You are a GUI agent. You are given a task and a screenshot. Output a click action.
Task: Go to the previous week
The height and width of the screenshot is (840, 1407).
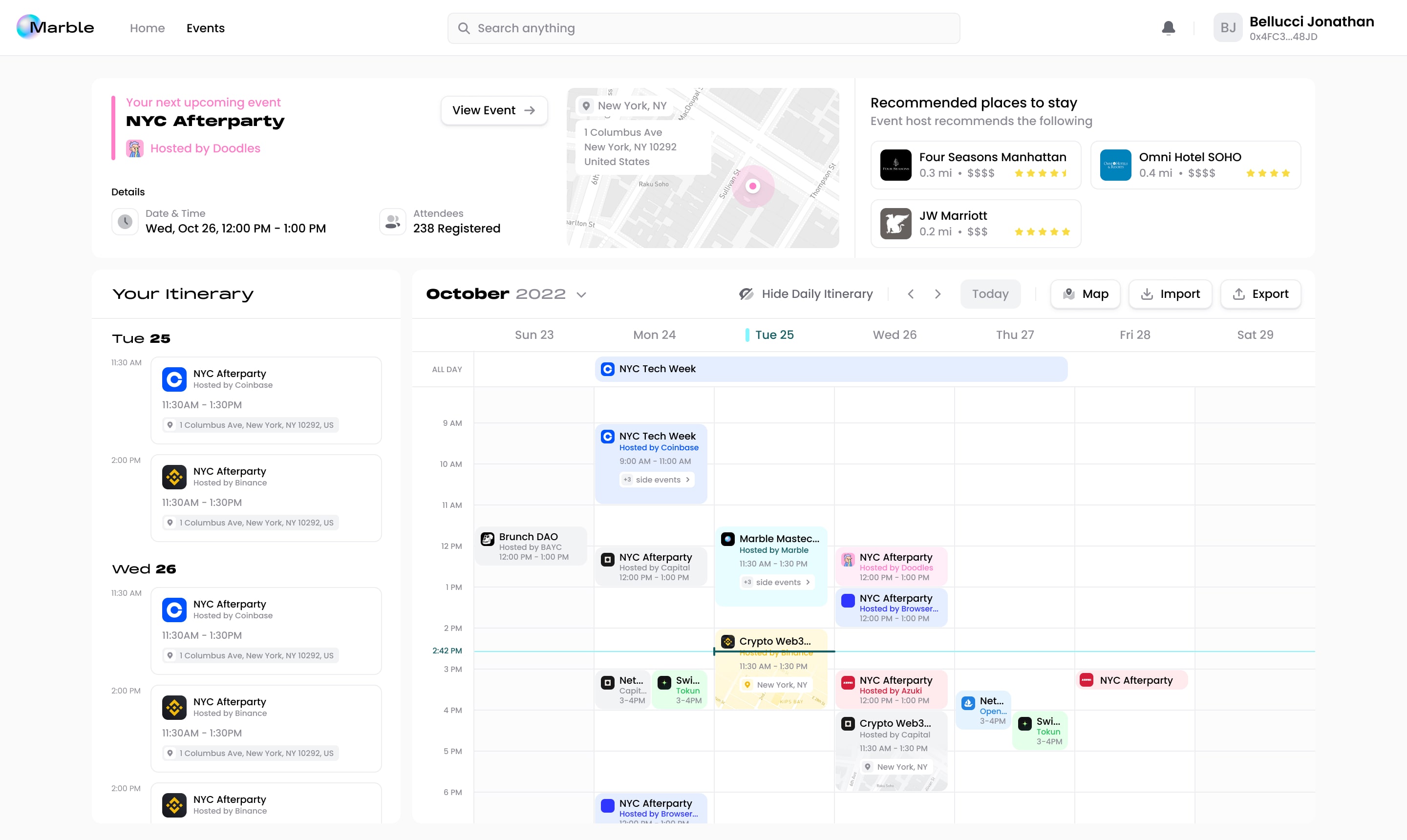(911, 294)
